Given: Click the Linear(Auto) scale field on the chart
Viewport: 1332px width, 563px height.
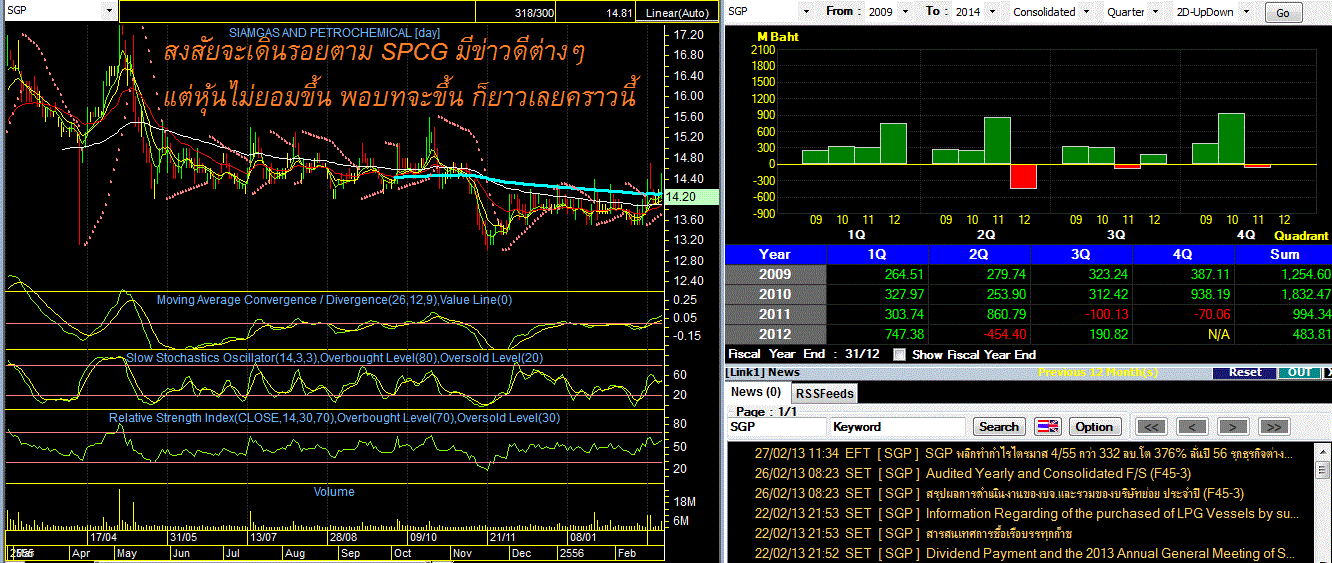Looking at the screenshot, I should click(676, 13).
